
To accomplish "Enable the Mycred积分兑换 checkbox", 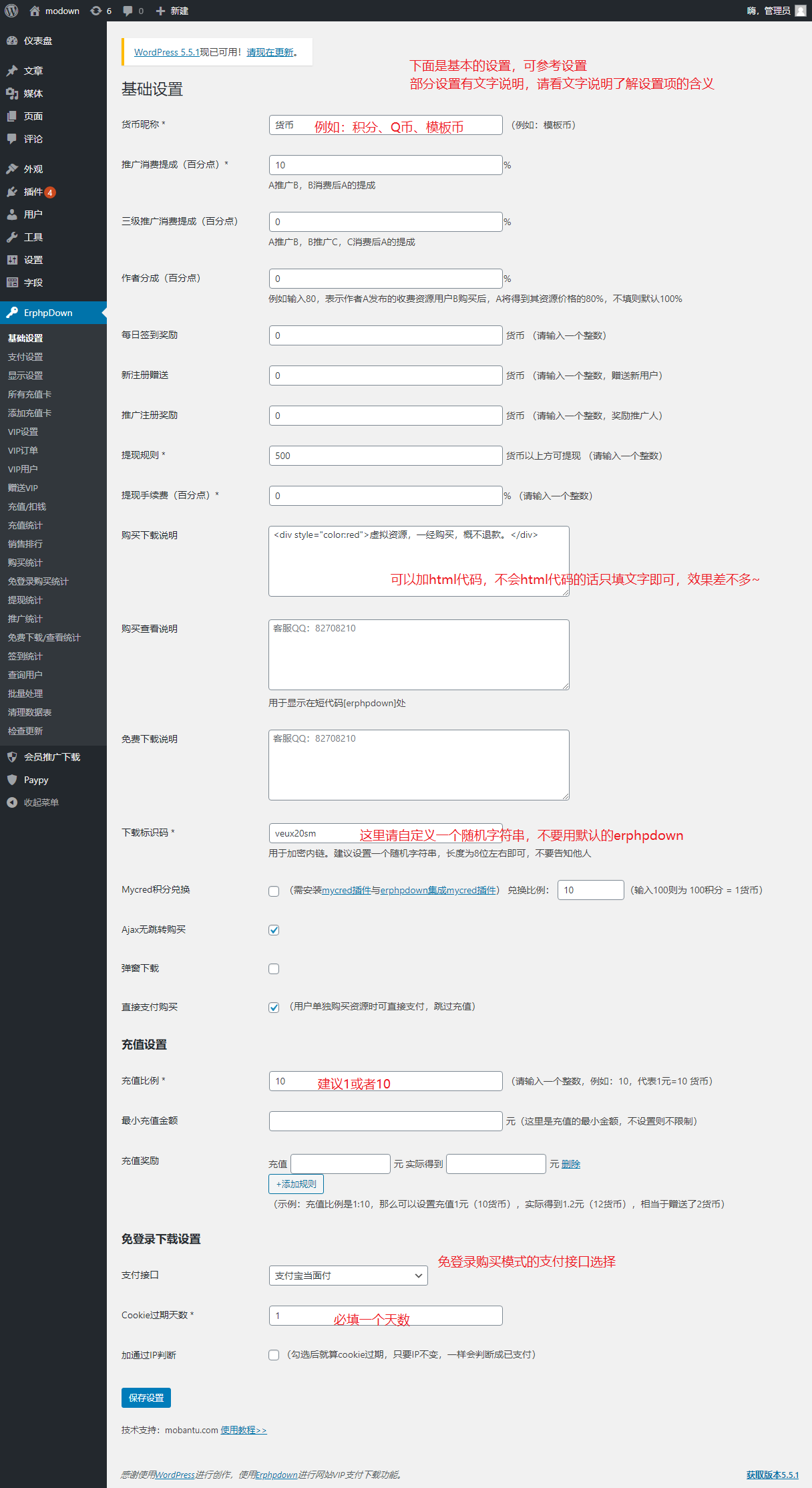I will coord(274,891).
